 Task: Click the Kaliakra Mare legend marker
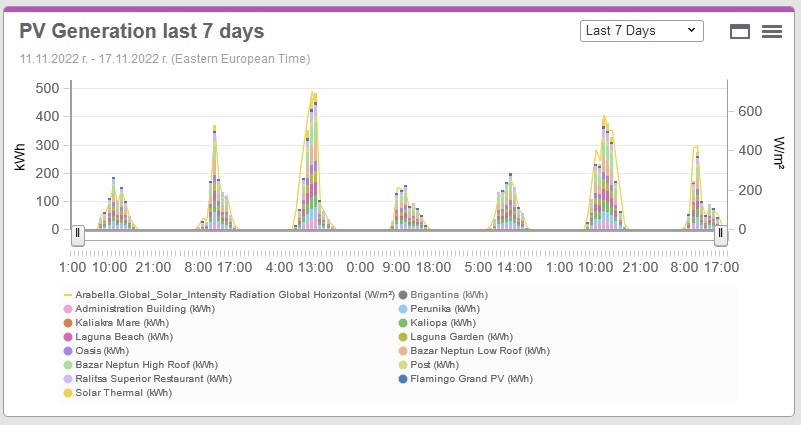pyautogui.click(x=69, y=324)
